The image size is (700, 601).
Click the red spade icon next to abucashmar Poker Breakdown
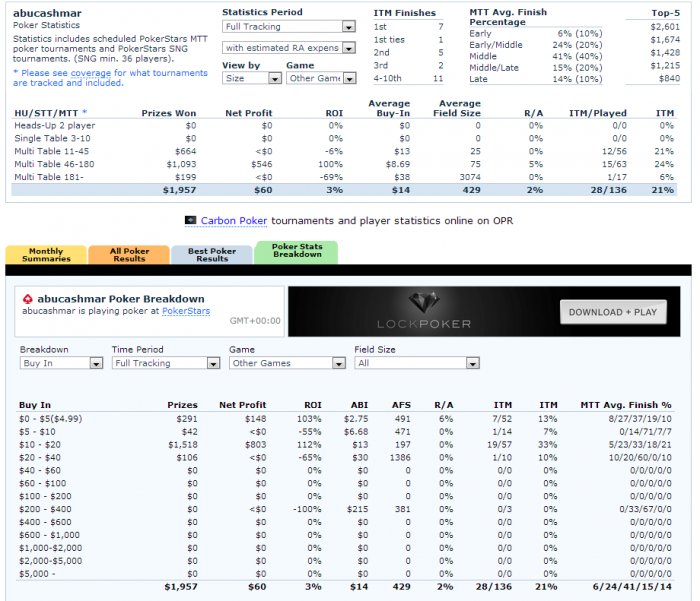coord(28,299)
